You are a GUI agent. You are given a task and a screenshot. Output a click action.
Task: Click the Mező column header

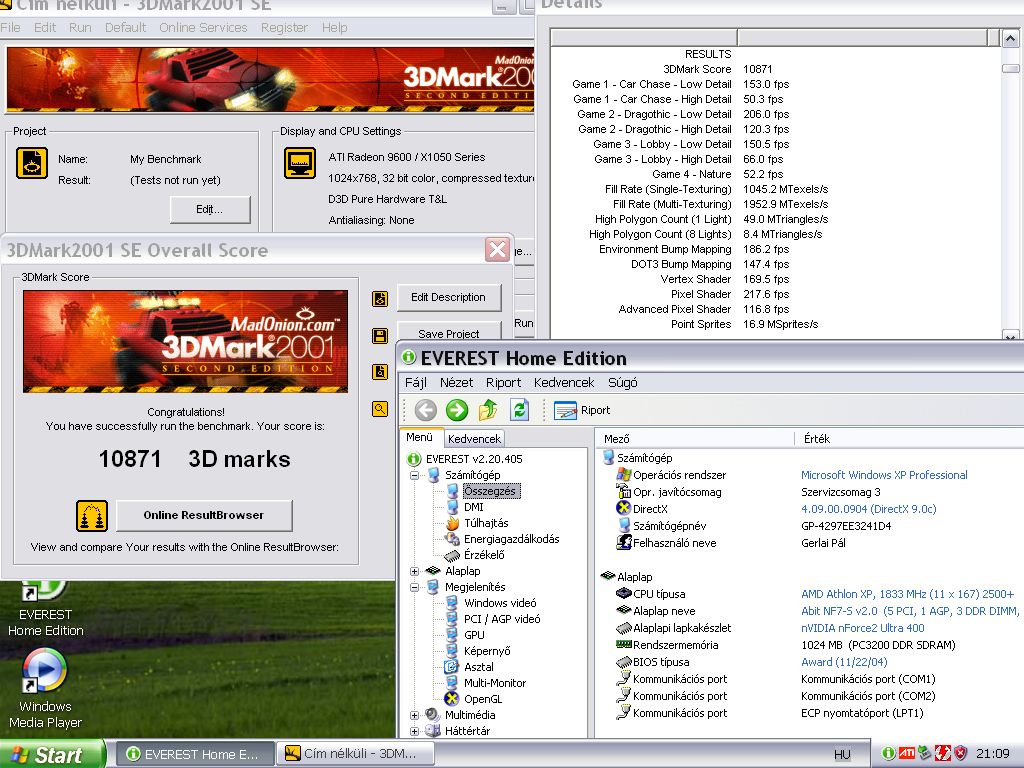tap(695, 439)
